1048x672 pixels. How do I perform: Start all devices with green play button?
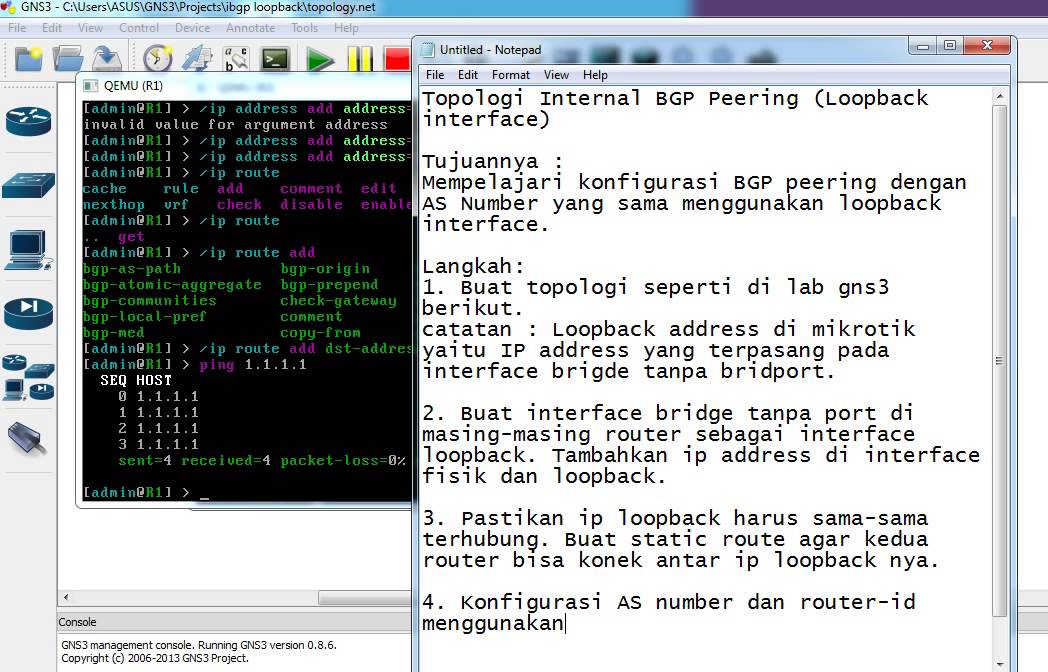click(x=319, y=60)
